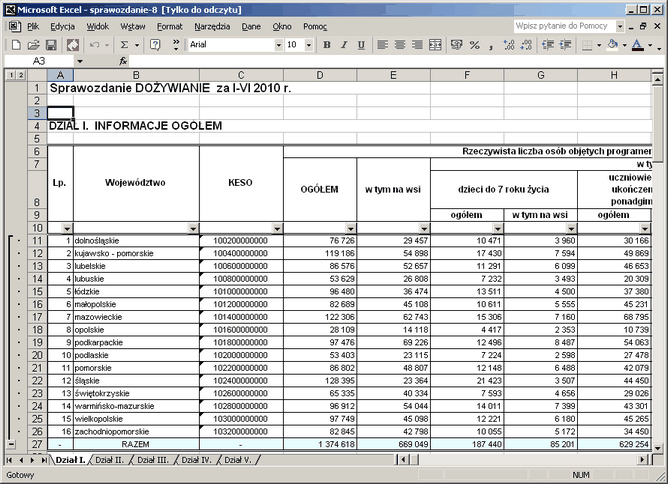Click the Open file folder icon
Viewport: 668px width, 484px height.
34,45
